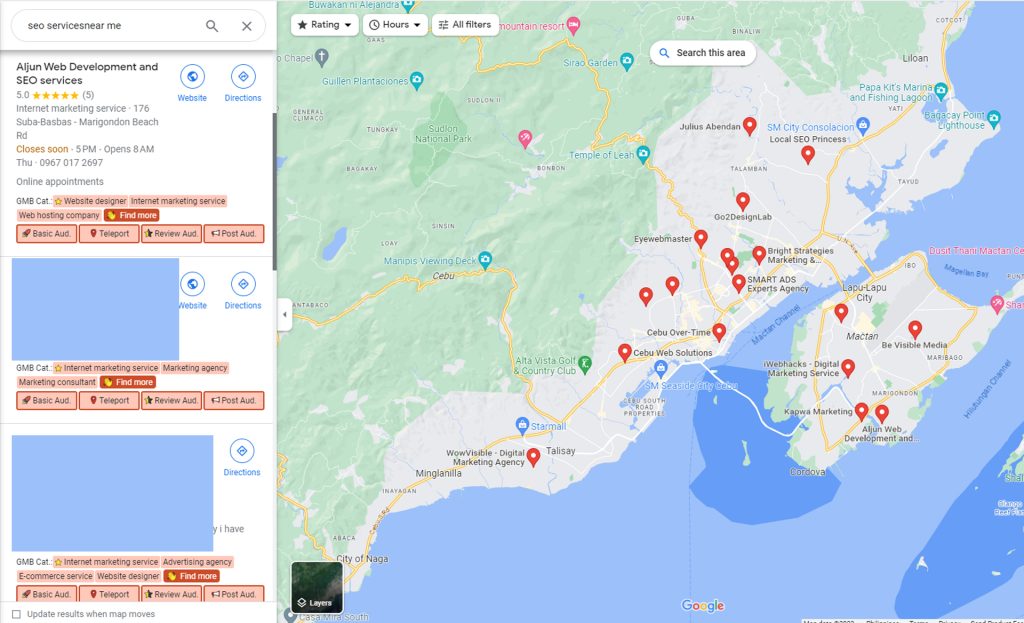The height and width of the screenshot is (623, 1024).
Task: Select the SMART ADS Experts Agency pin
Action: pyautogui.click(x=739, y=283)
